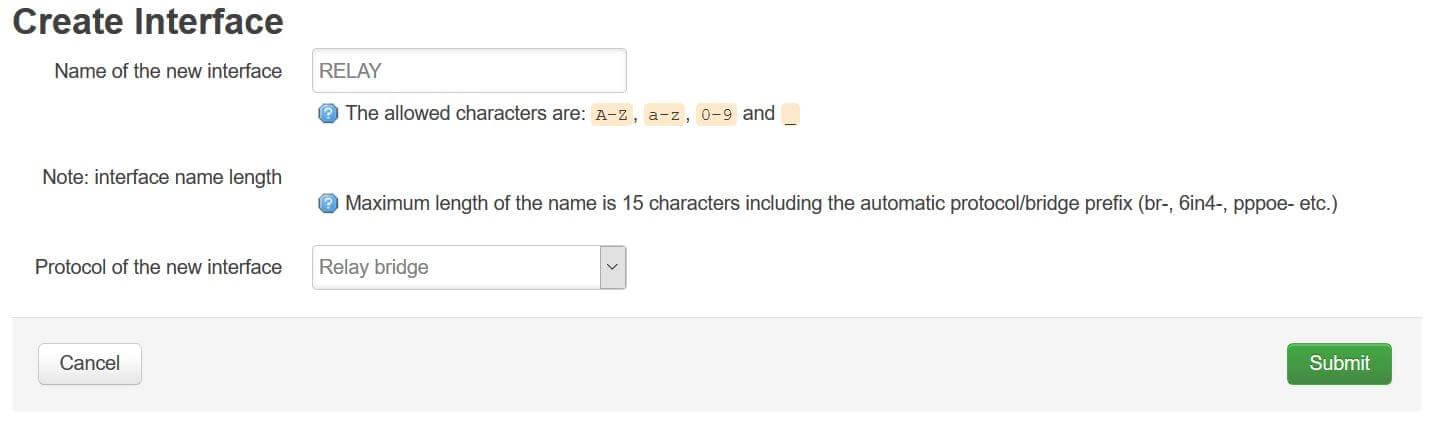Click the arrow on the protocol selector
Screen dimensions: 1435x430
[x=613, y=267]
